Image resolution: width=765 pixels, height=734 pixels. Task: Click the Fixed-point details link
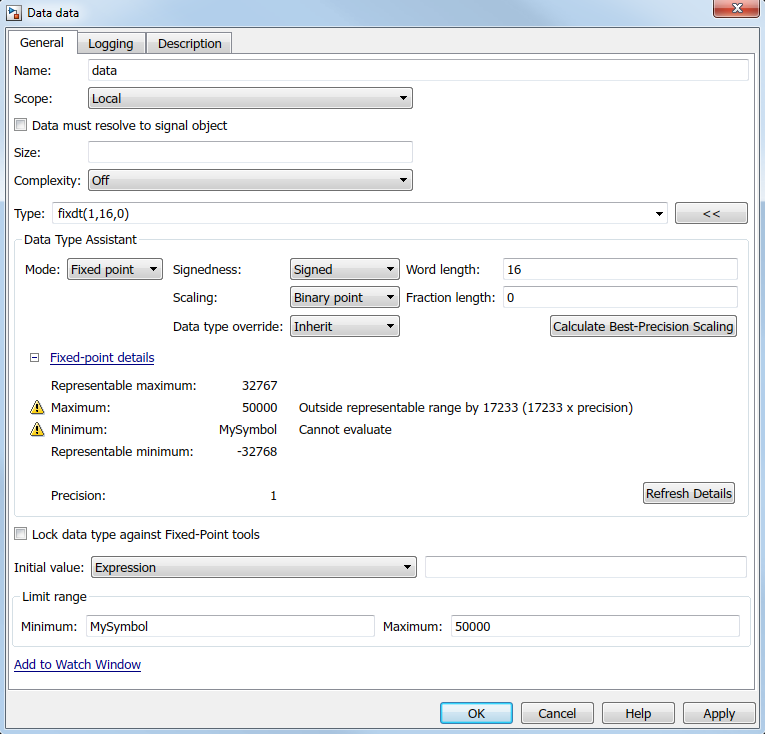click(102, 358)
